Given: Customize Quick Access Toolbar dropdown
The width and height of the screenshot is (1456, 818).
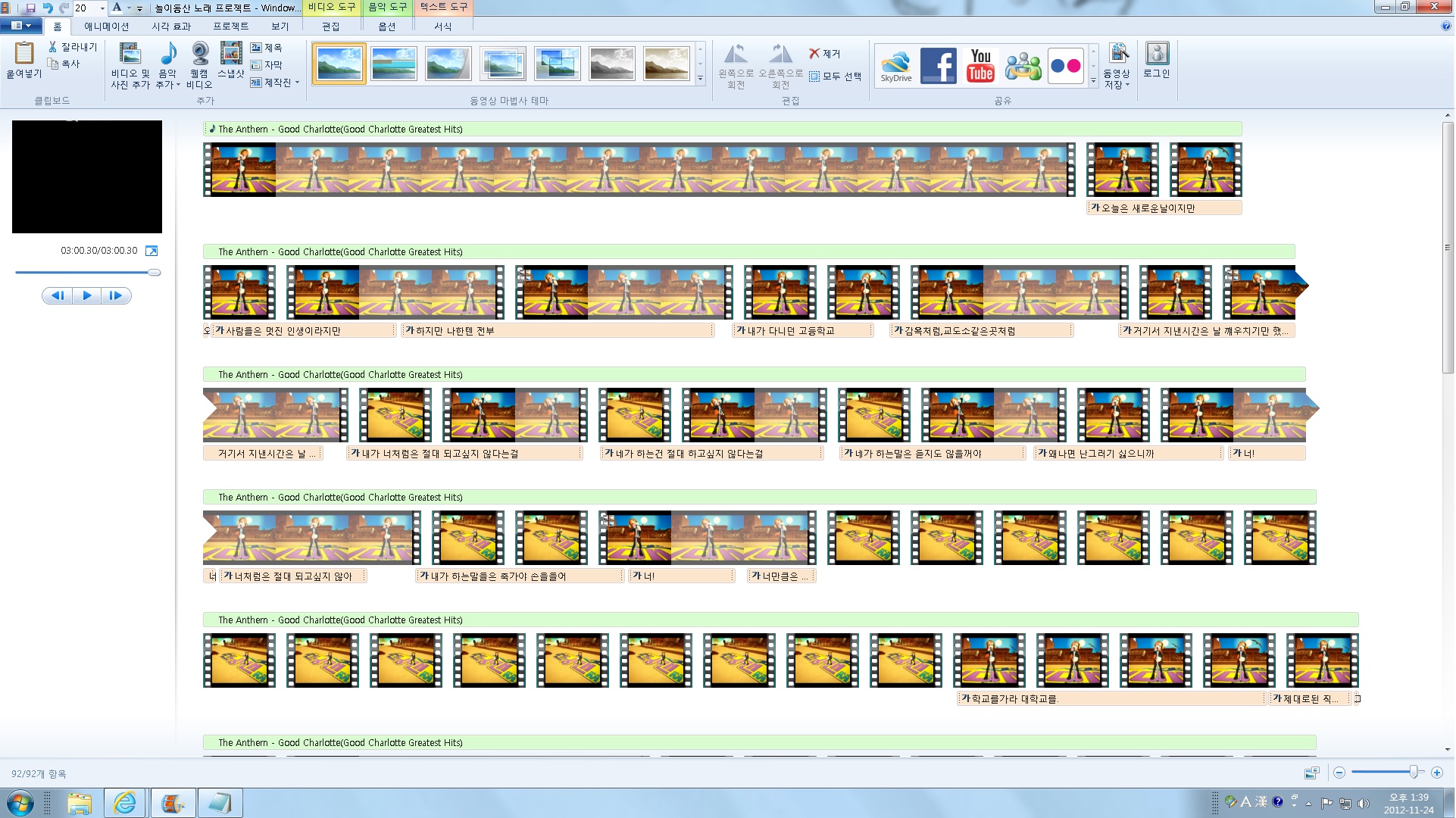Looking at the screenshot, I should [139, 8].
